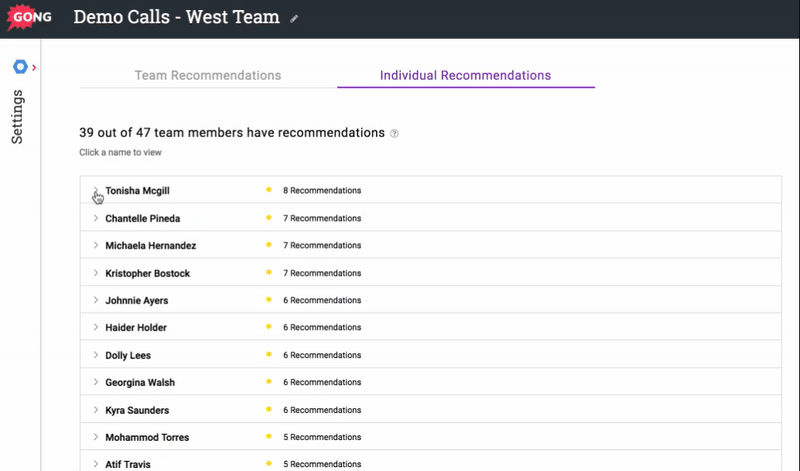Click Kyra Saunders' 6 Recommendations text
This screenshot has height=471, width=800.
pyautogui.click(x=322, y=410)
